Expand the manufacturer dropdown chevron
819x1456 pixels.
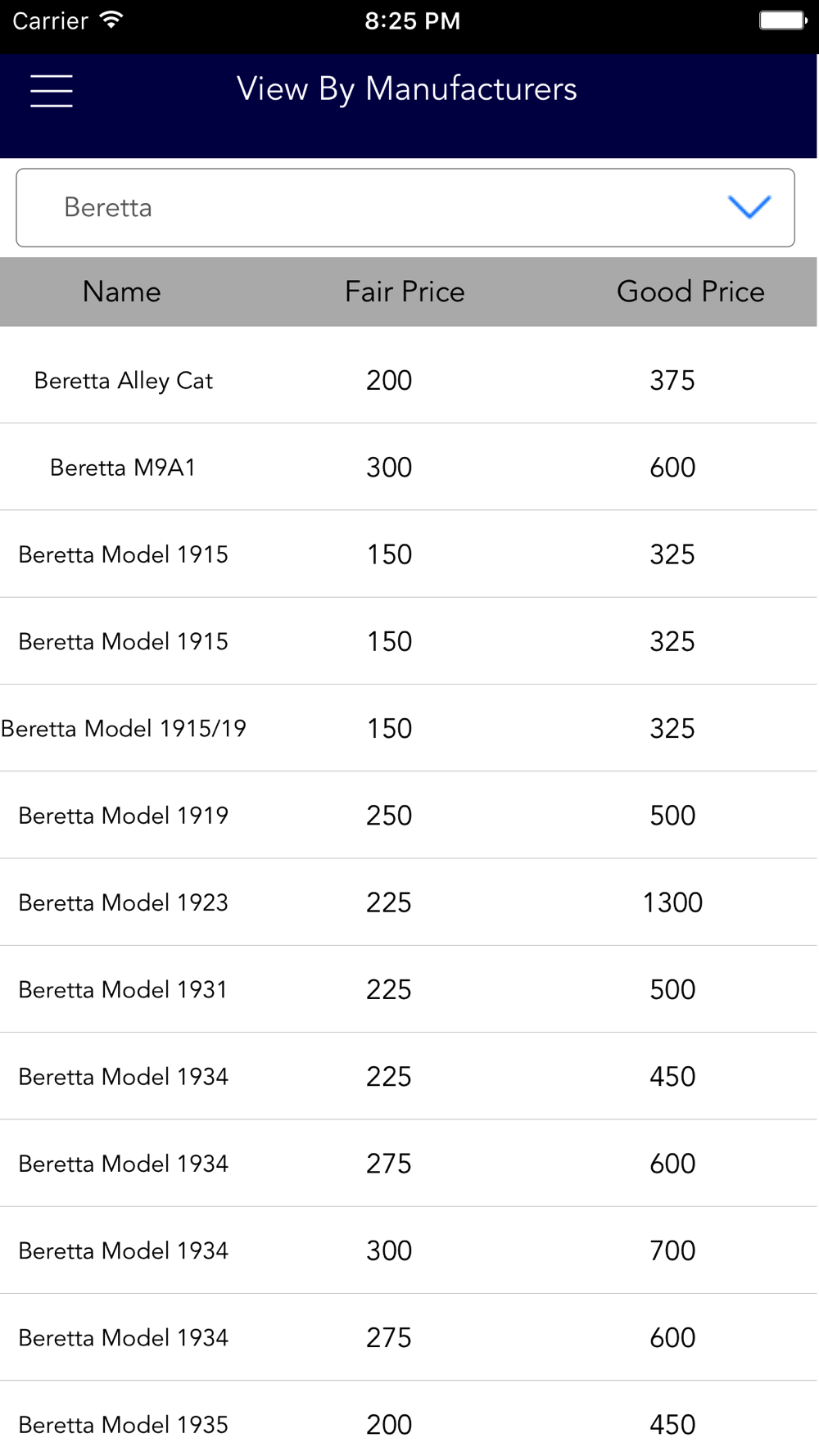point(749,207)
